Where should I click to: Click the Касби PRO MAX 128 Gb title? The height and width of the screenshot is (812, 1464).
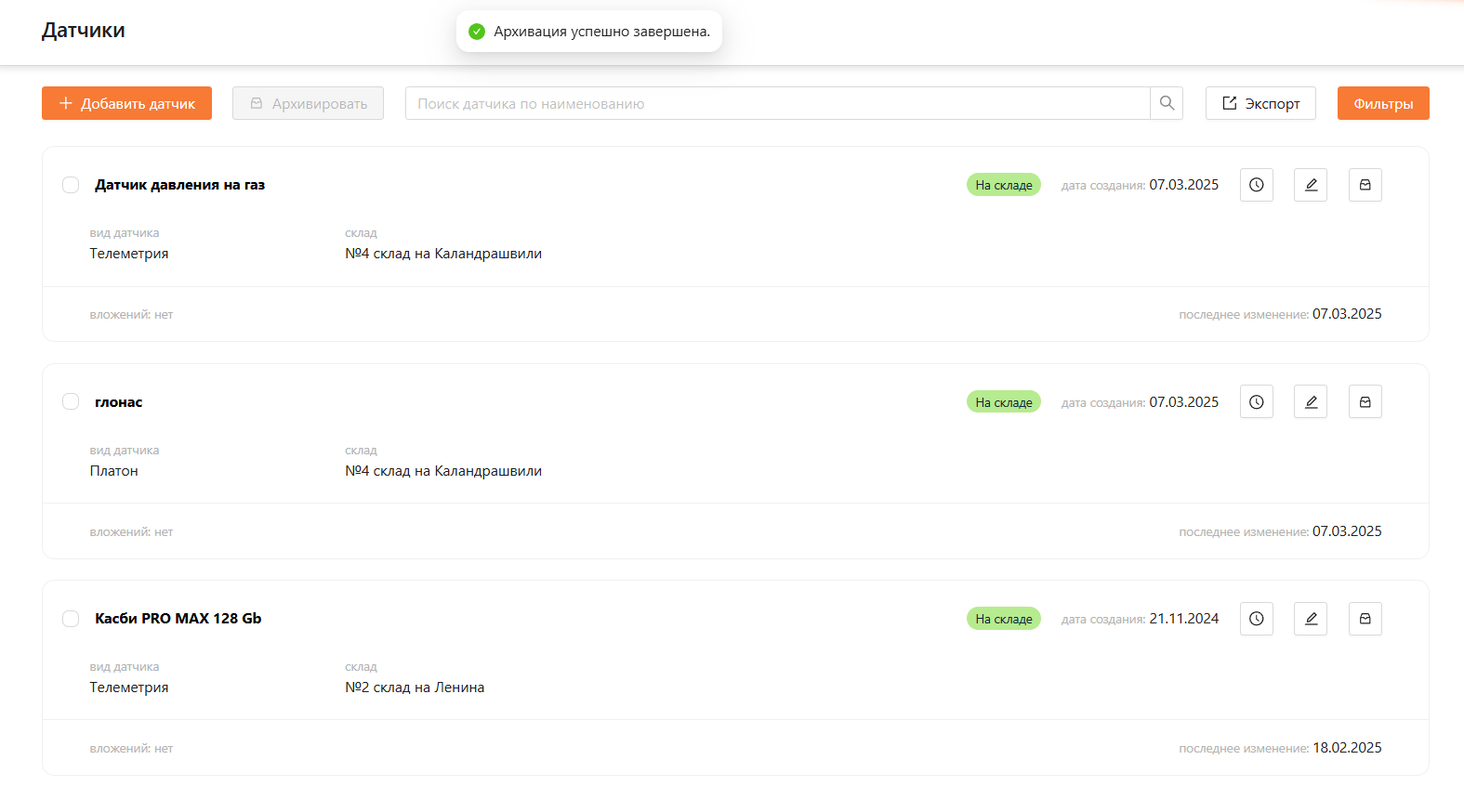tap(178, 619)
